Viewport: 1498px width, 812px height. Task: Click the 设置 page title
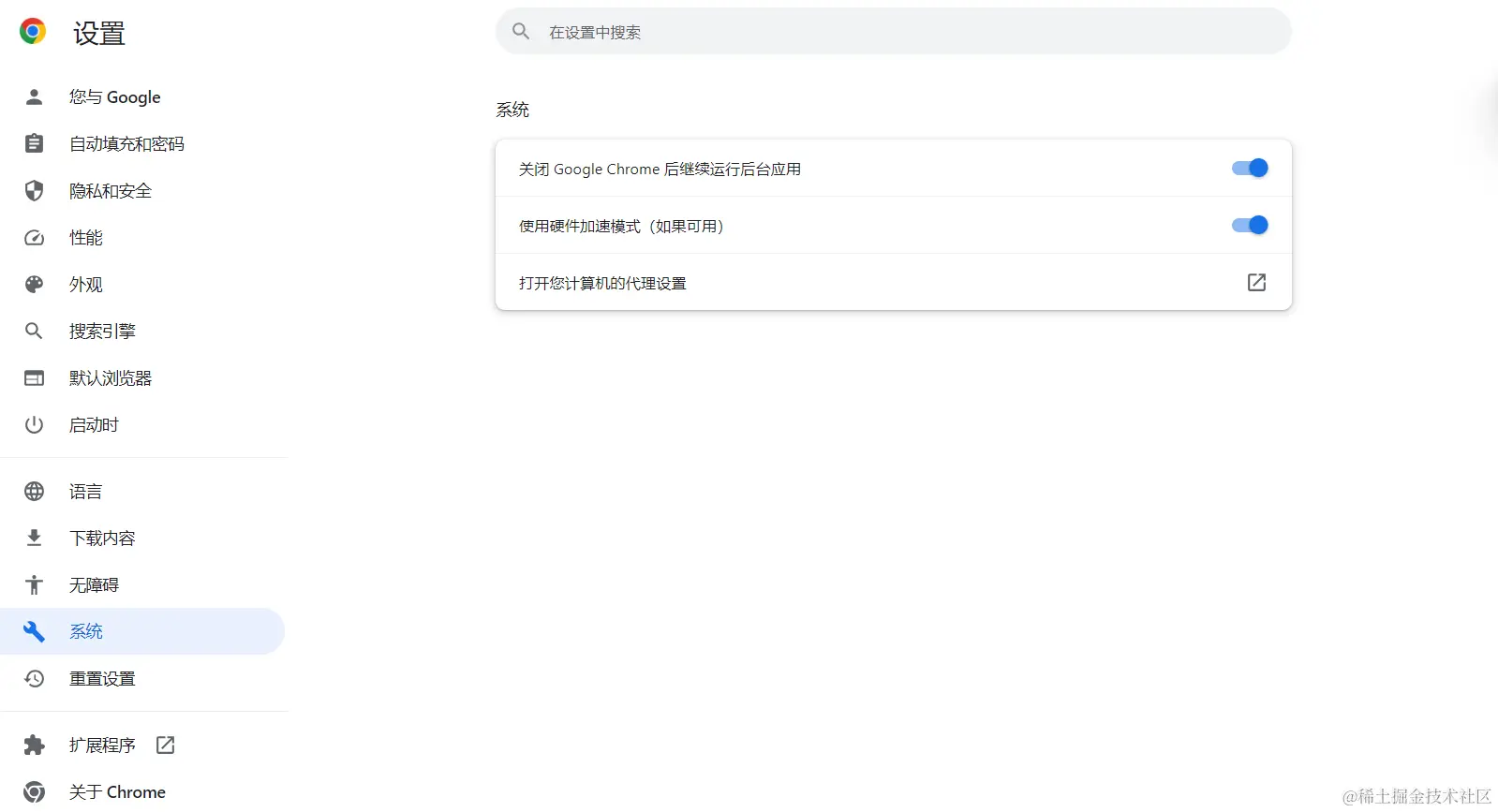[99, 34]
